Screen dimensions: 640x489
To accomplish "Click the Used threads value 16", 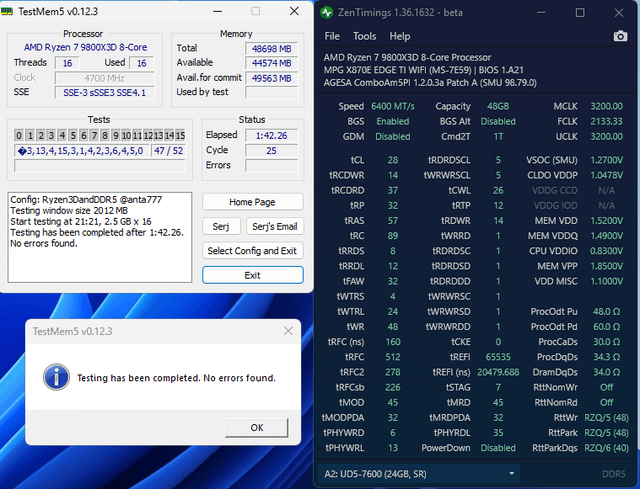I will 141,63.
